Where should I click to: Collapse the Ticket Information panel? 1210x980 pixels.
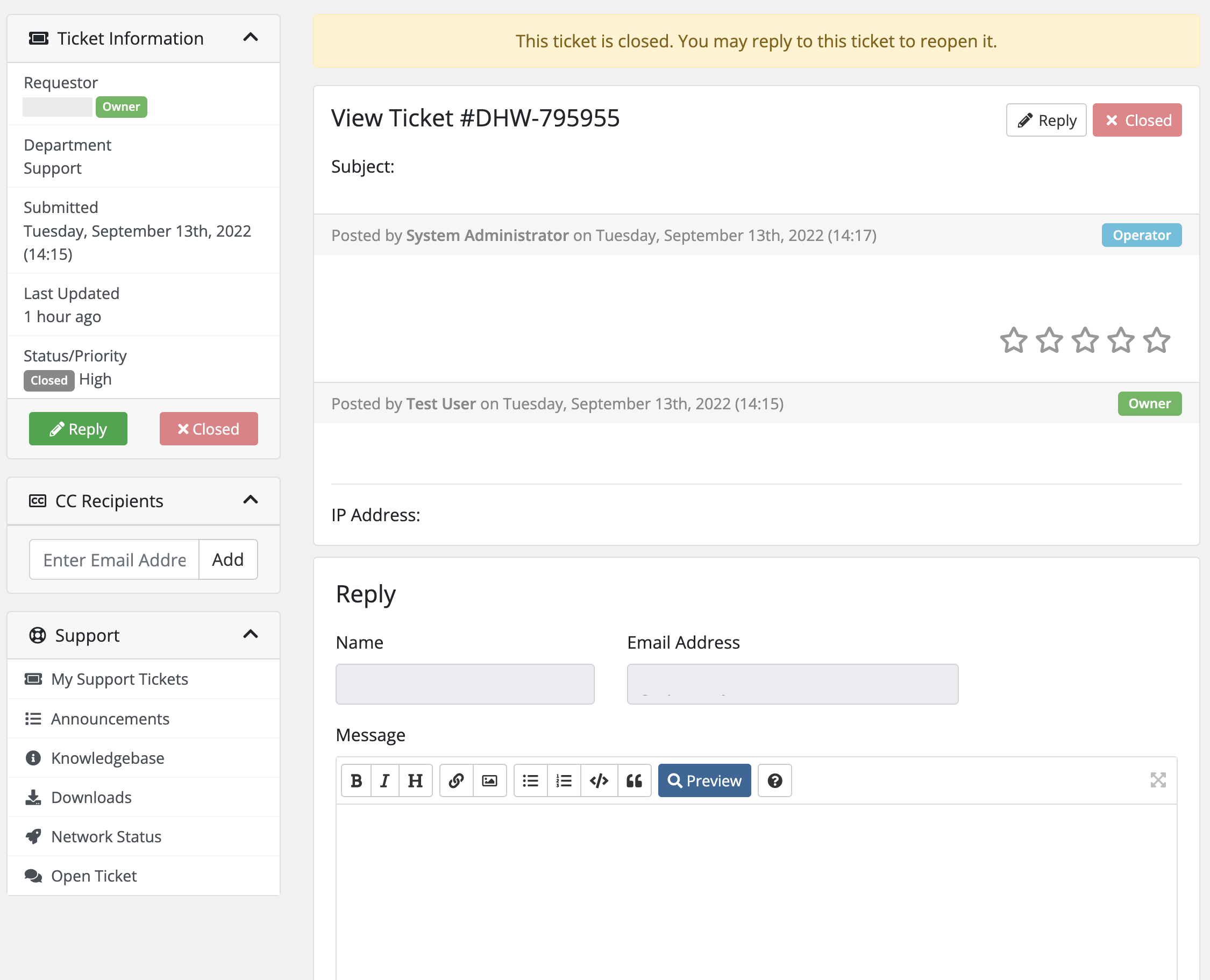coord(250,38)
